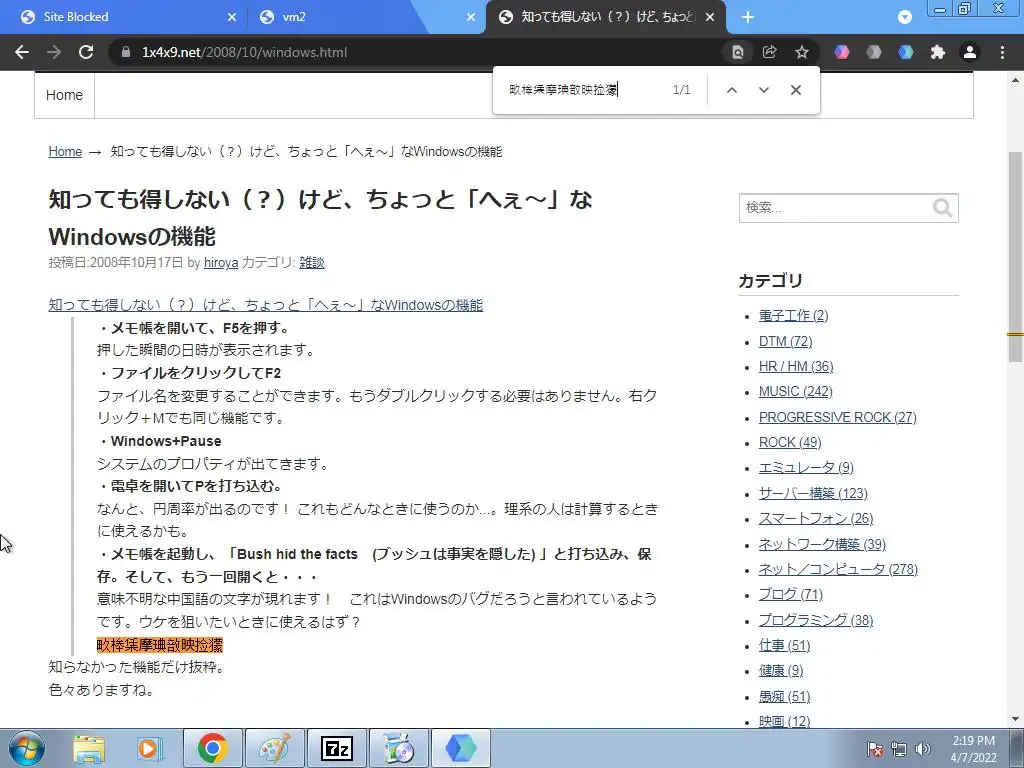Go back to the previous page
Screen dimensions: 1024x768
pyautogui.click(x=22, y=52)
